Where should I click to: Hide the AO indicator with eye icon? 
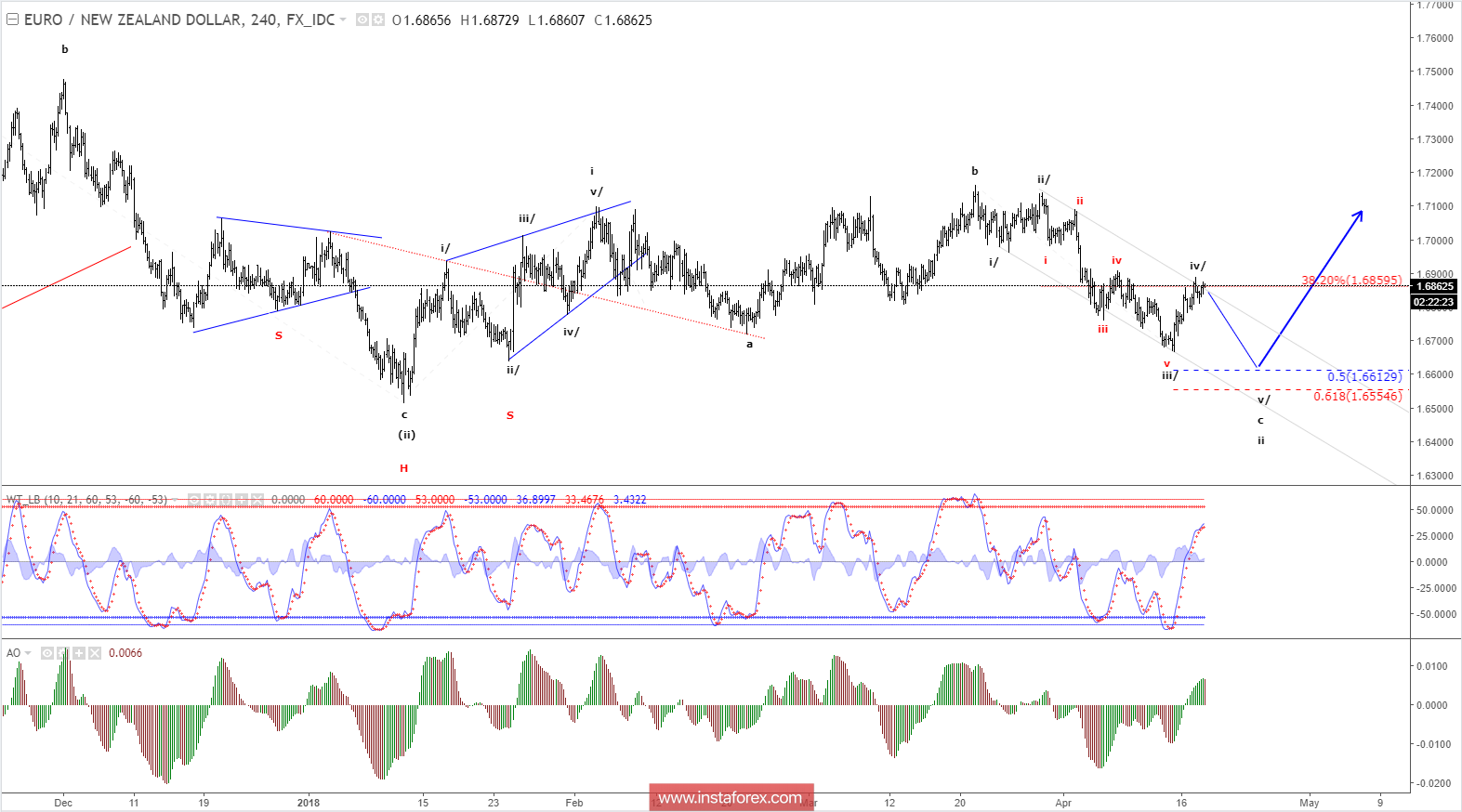click(47, 653)
